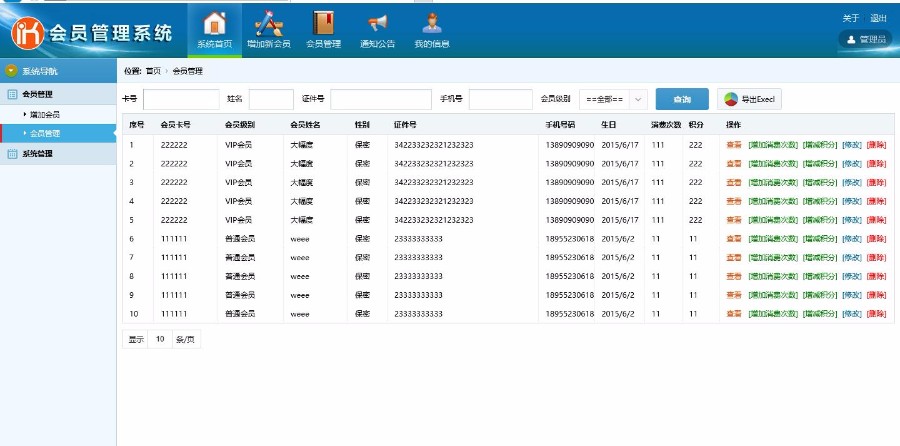
Task: Click 修改 in row 9
Action: (852, 295)
